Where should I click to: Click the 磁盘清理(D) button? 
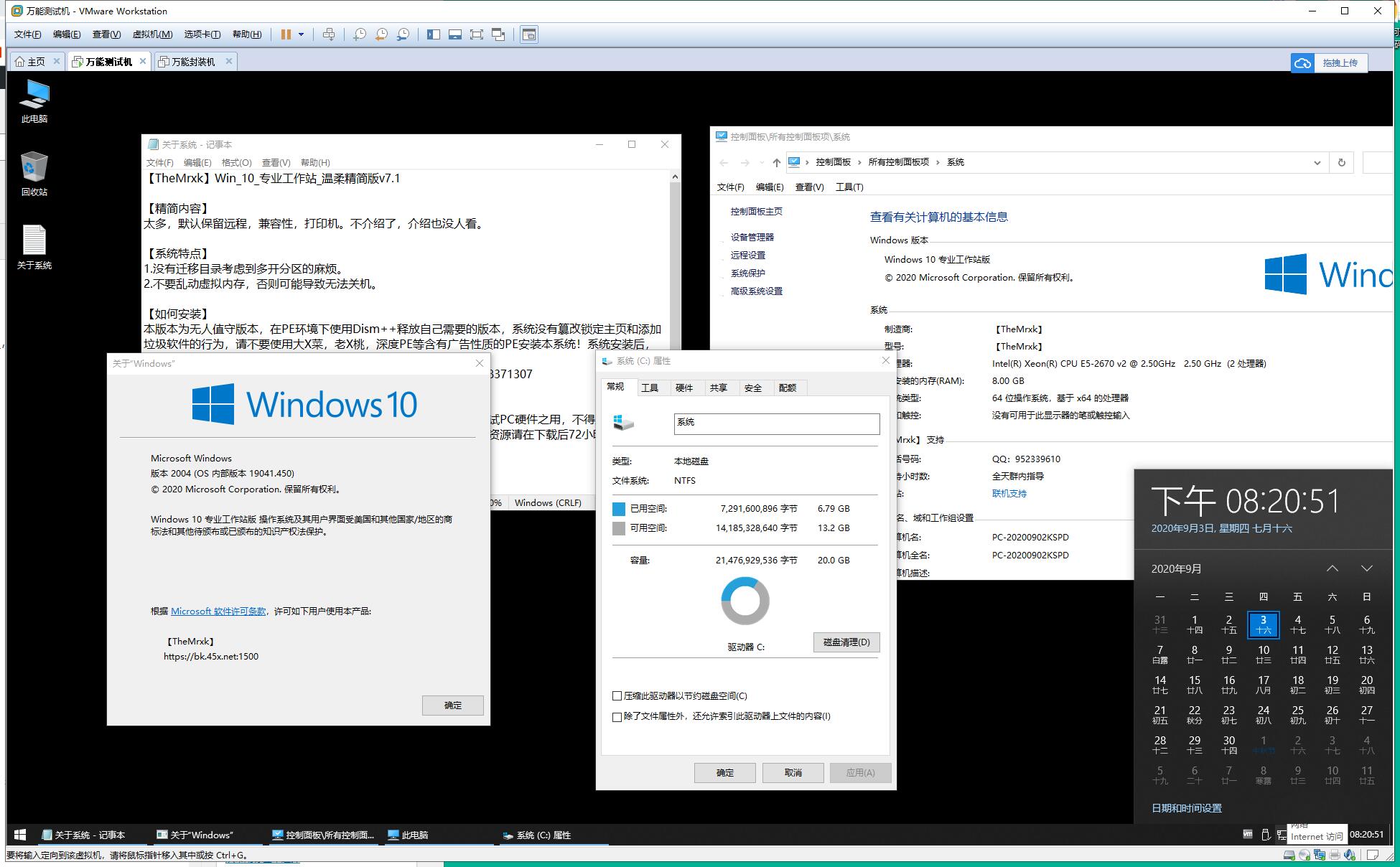tap(846, 642)
